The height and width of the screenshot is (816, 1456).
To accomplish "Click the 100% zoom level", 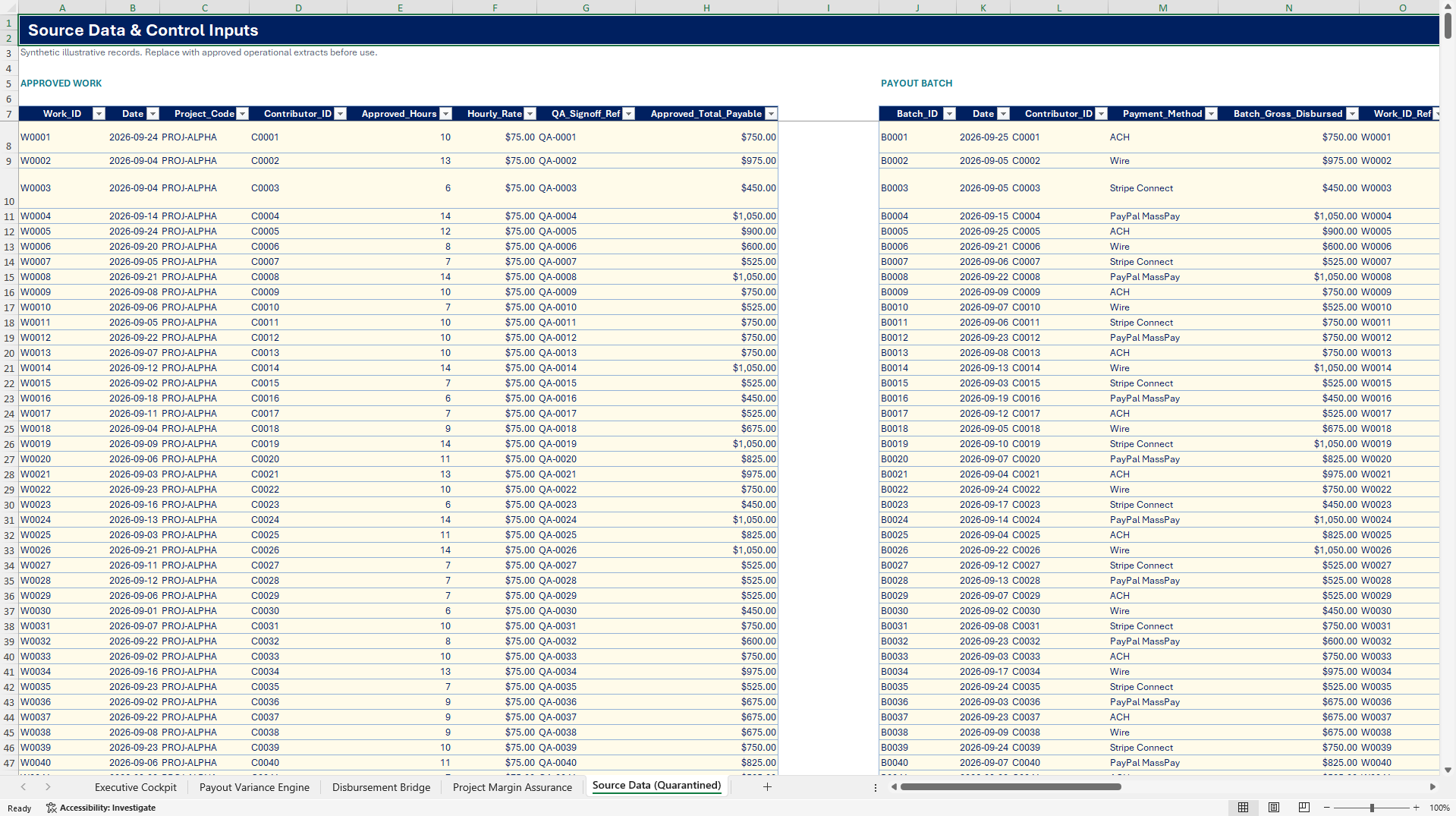I will (1439, 808).
